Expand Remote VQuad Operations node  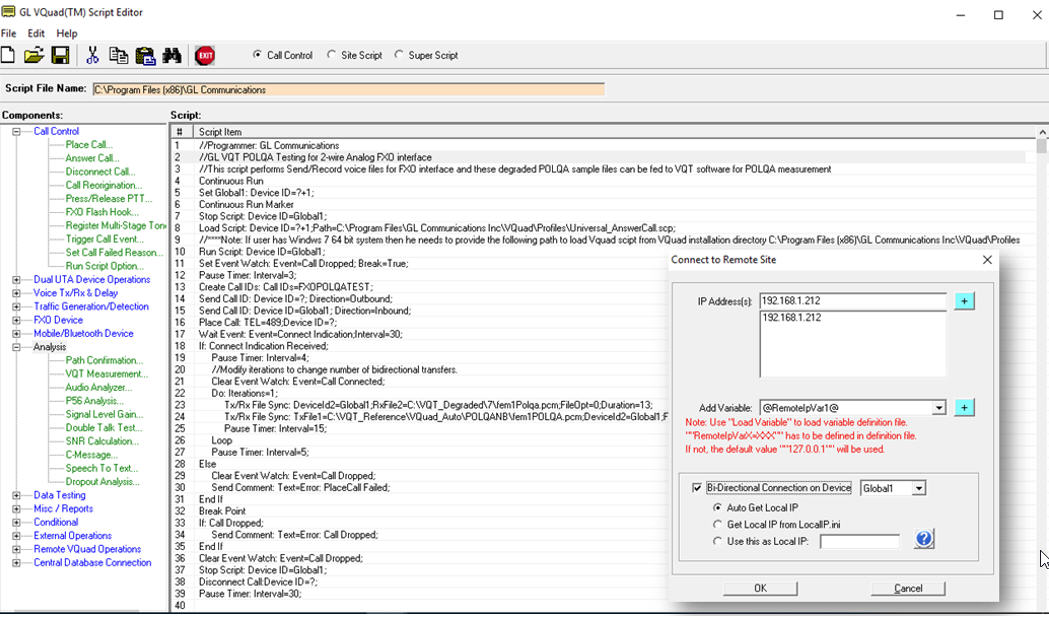pos(17,549)
